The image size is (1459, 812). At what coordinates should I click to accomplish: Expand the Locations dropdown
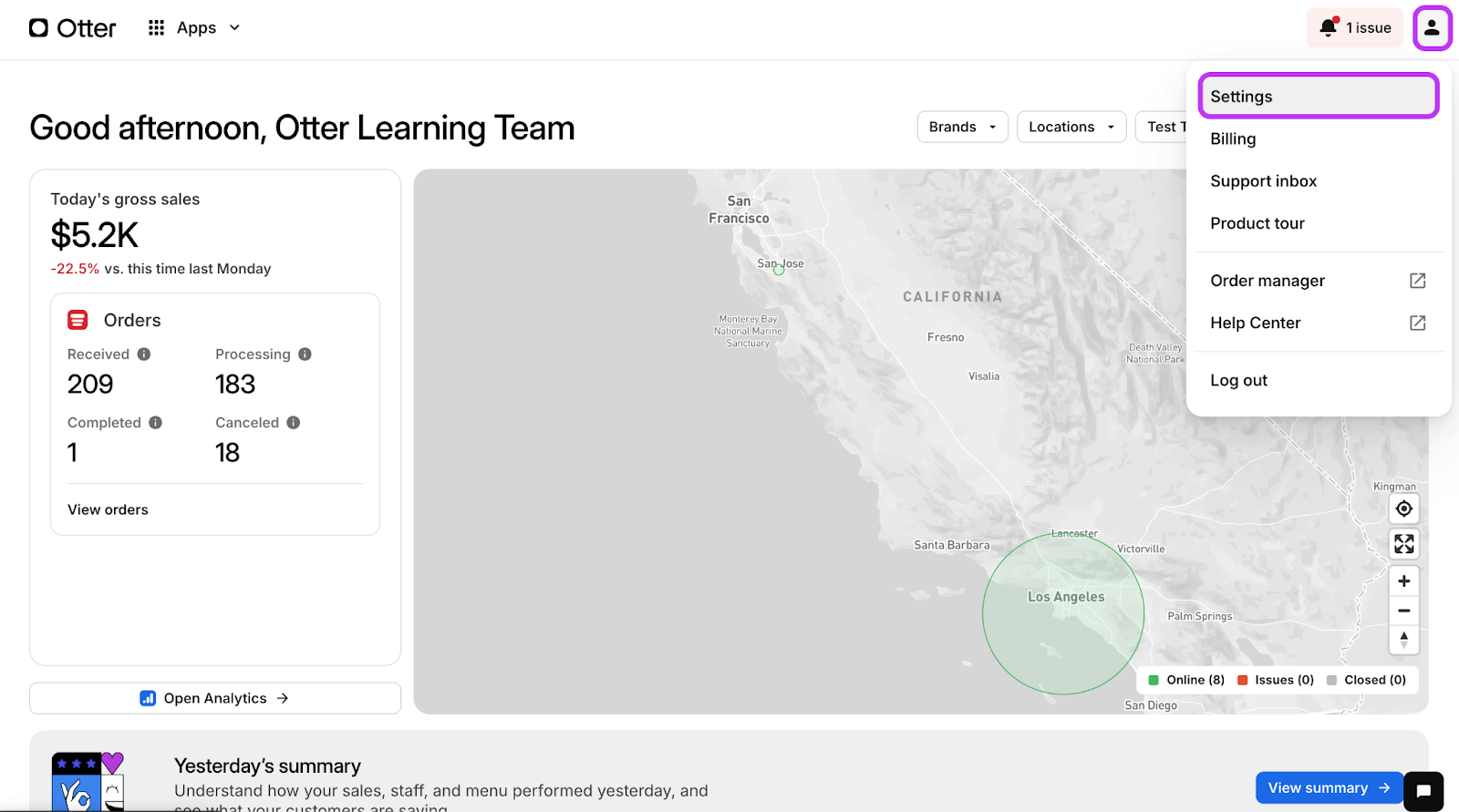(1071, 127)
